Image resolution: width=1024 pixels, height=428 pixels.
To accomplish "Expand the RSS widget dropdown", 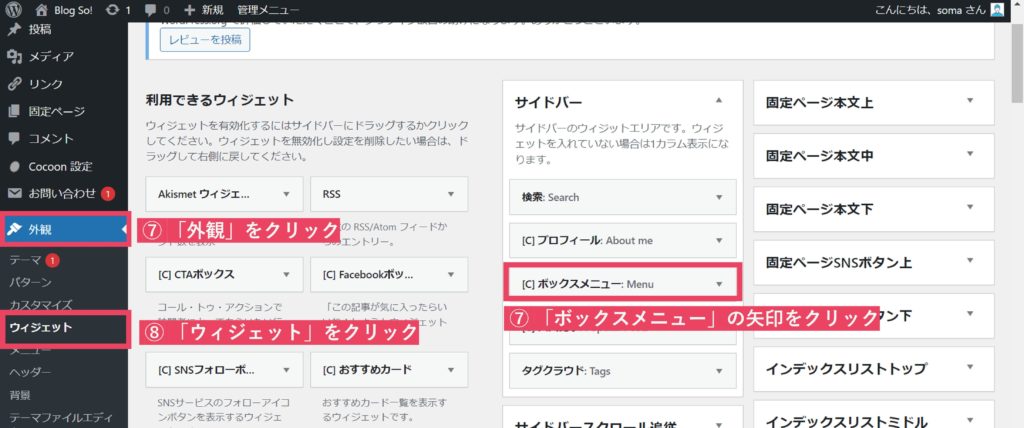I will click(451, 193).
